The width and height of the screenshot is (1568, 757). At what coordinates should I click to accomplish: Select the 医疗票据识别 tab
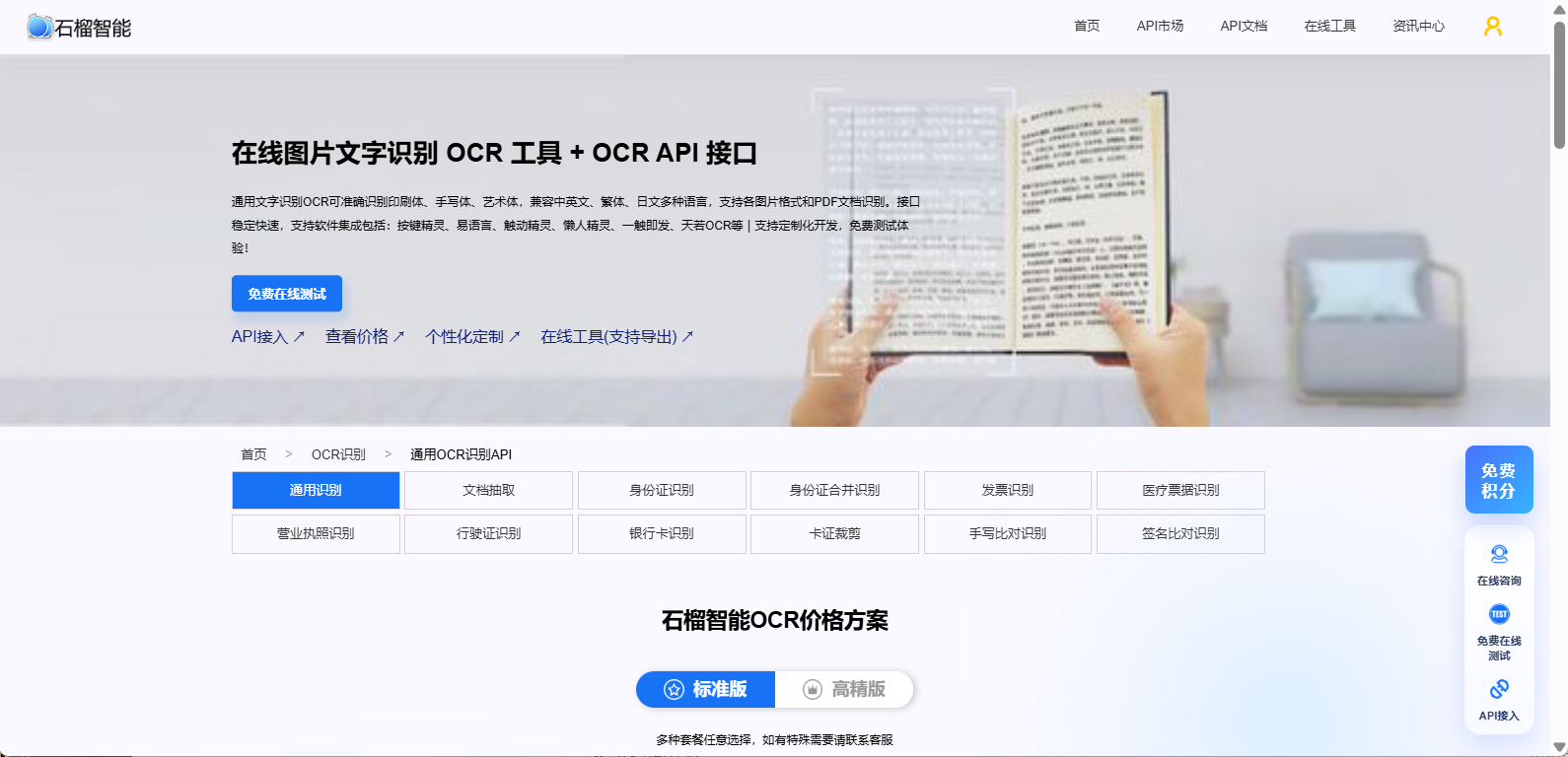coord(1180,490)
